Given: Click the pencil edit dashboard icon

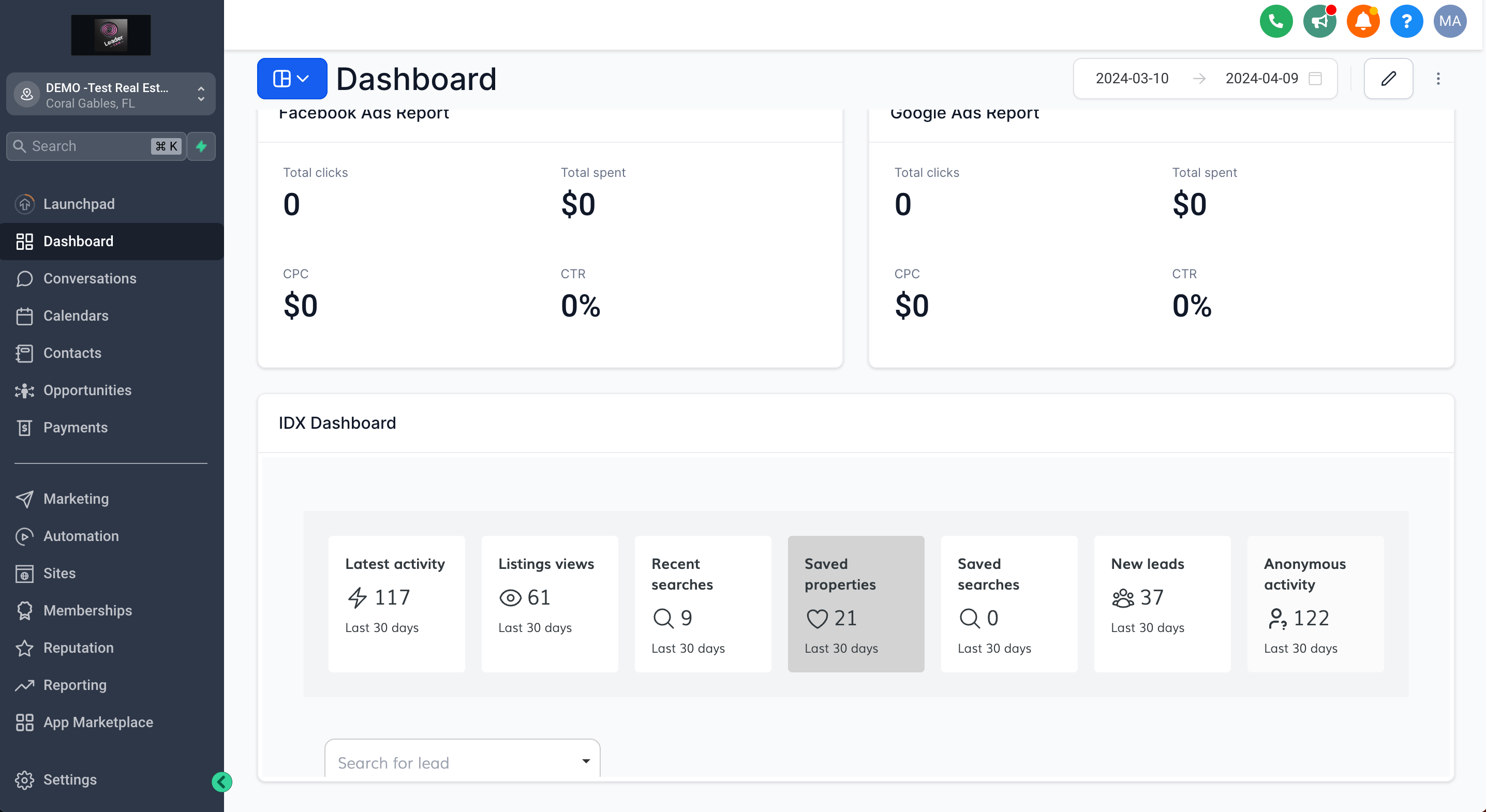Looking at the screenshot, I should (x=1388, y=79).
